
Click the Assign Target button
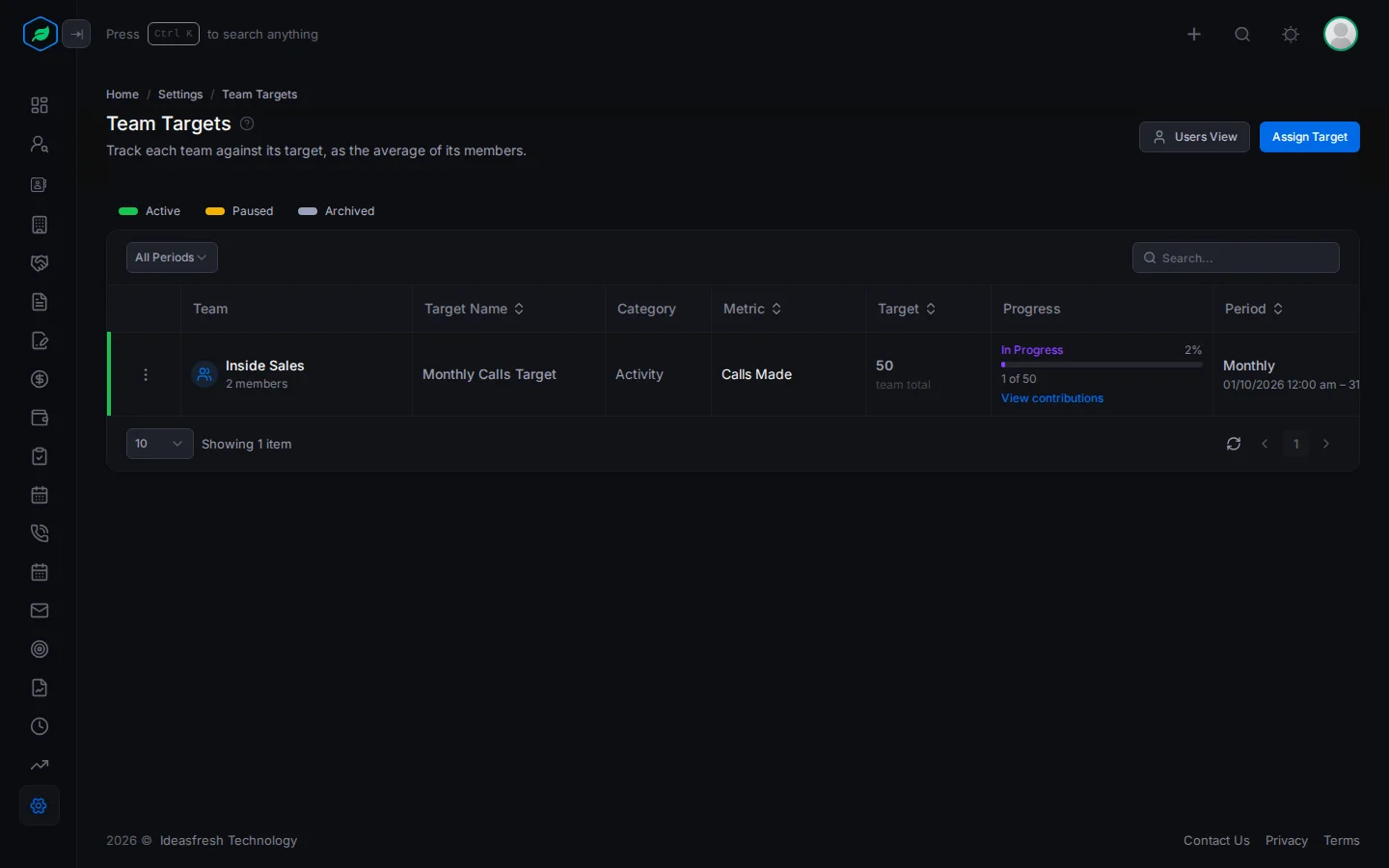[x=1310, y=137]
